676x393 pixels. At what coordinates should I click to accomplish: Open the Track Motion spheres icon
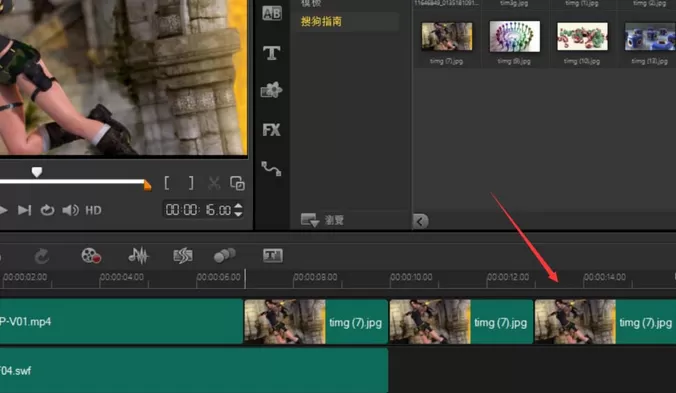coord(225,255)
